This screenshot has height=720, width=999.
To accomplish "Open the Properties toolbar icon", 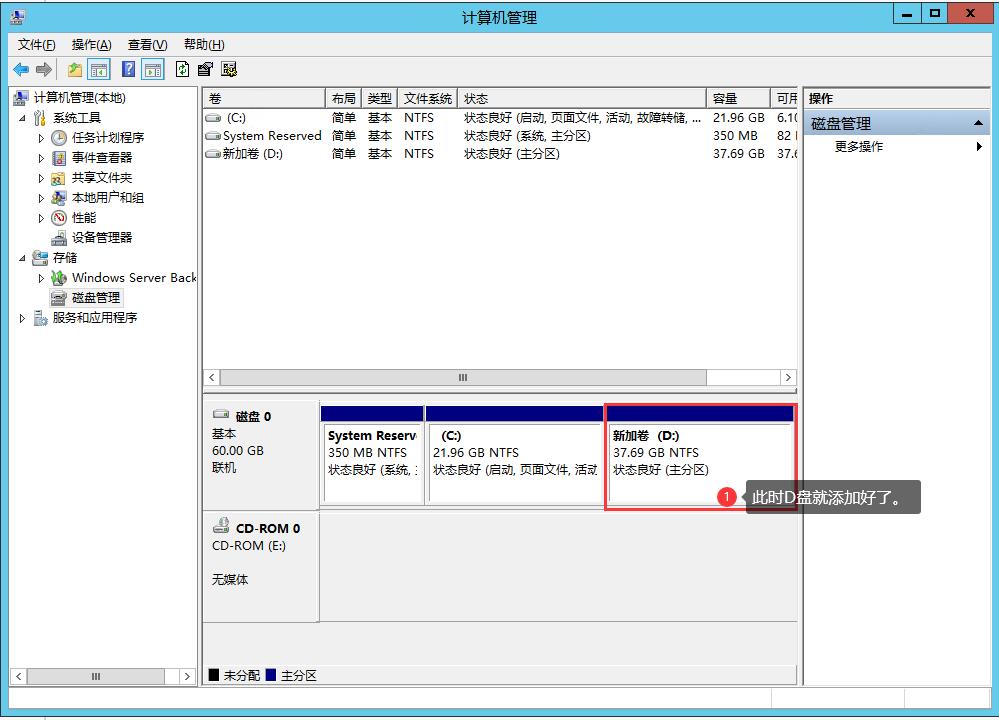I will pyautogui.click(x=205, y=69).
